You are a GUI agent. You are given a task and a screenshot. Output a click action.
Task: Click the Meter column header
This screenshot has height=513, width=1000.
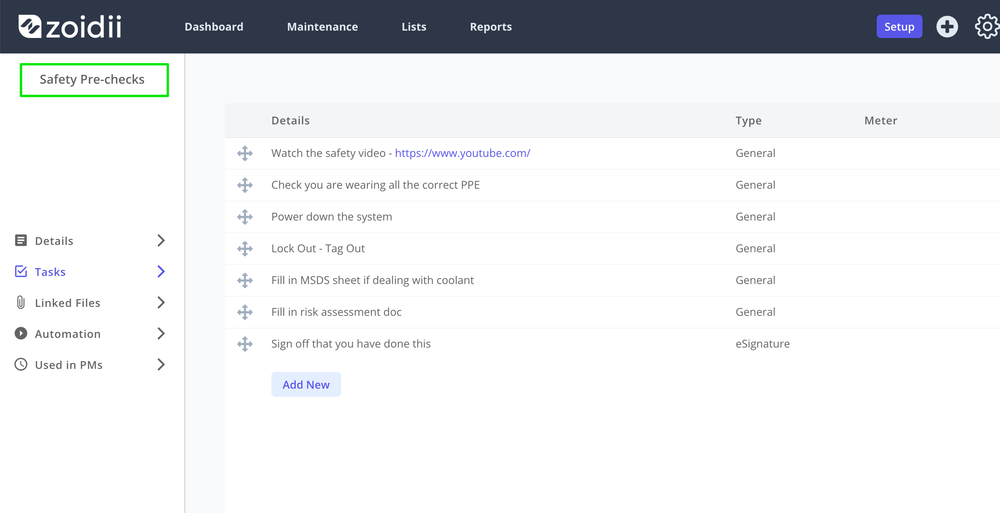tap(881, 121)
